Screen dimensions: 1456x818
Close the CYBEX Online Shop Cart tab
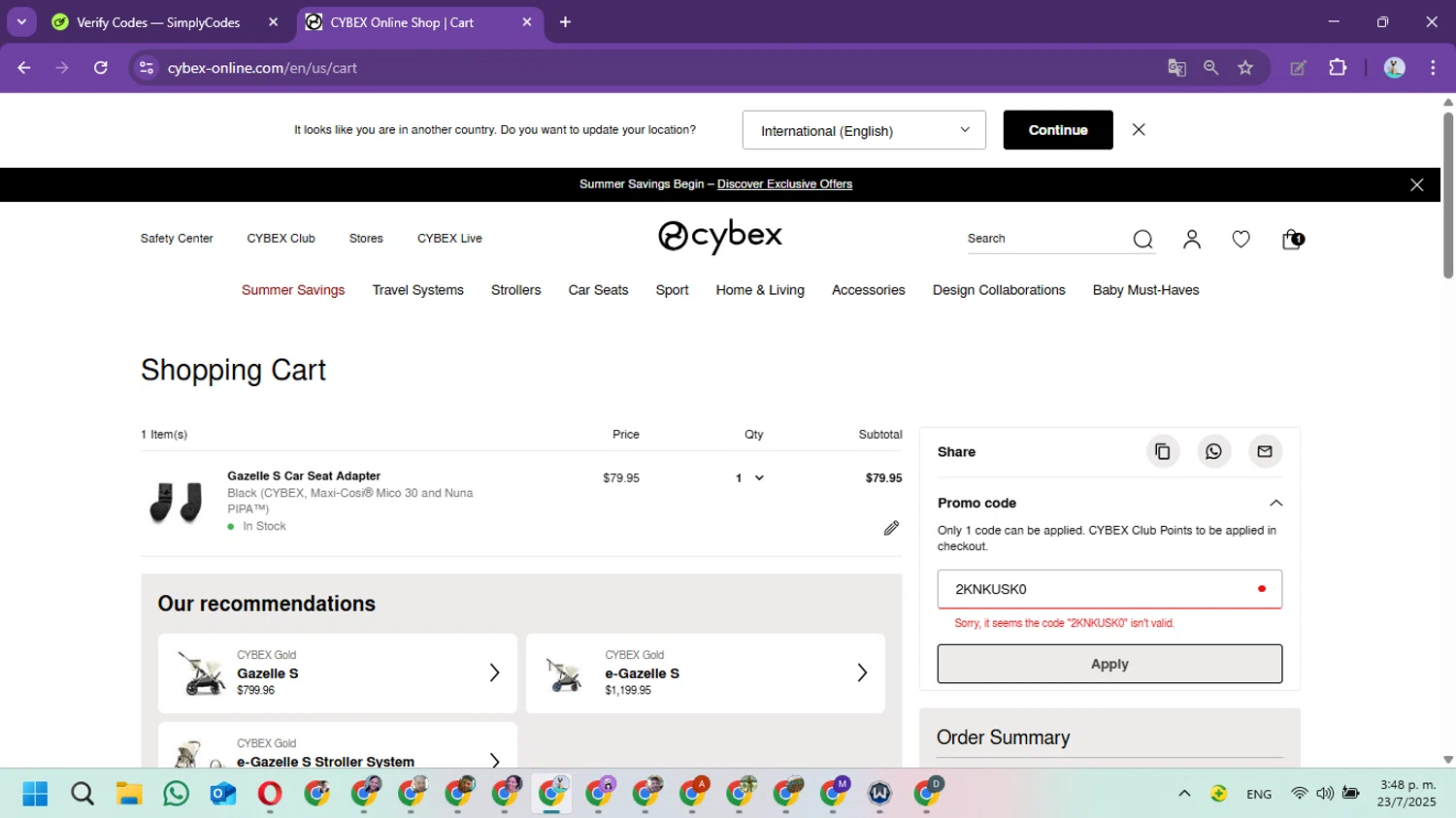(x=527, y=22)
